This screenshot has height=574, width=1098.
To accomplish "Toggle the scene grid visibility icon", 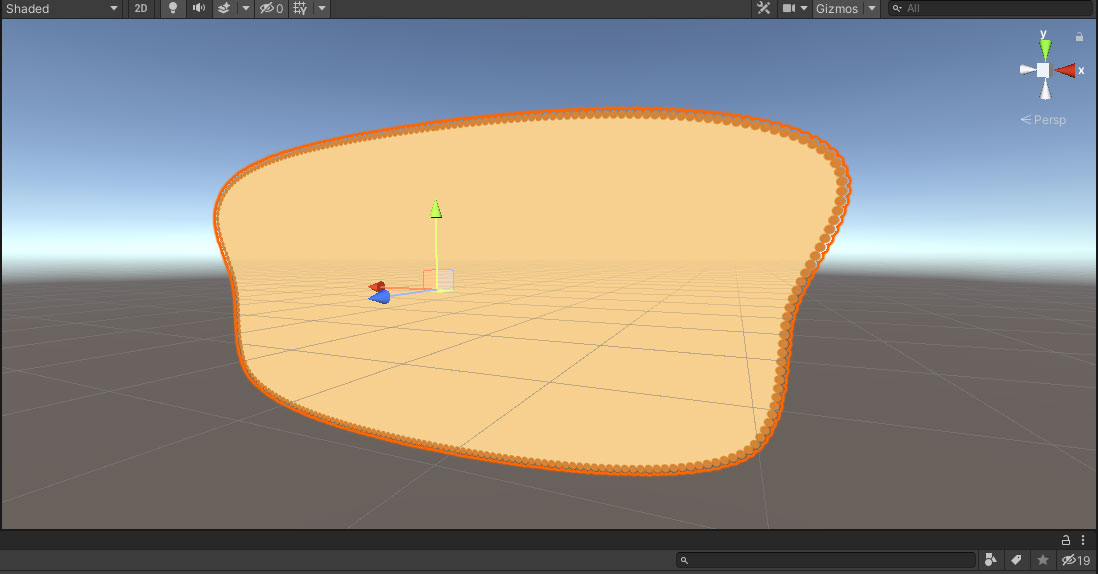I will [300, 8].
